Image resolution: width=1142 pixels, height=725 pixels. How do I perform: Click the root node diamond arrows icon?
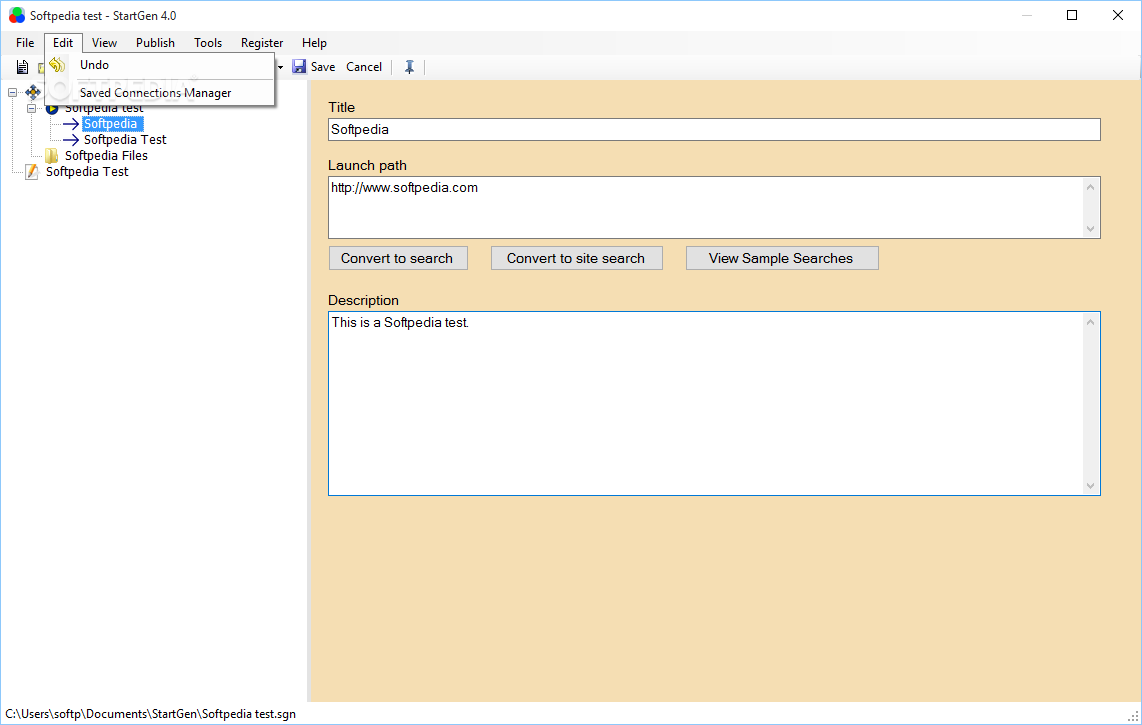click(x=33, y=93)
